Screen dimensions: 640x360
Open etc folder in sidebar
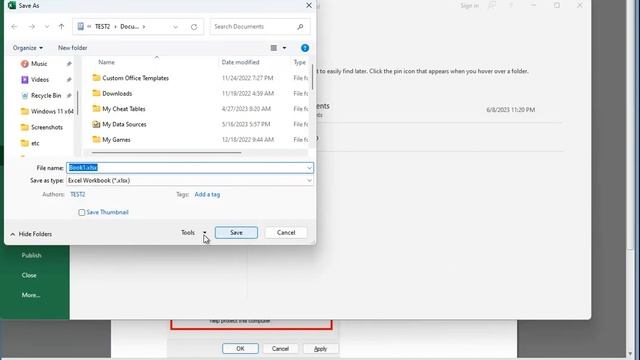tap(35, 143)
